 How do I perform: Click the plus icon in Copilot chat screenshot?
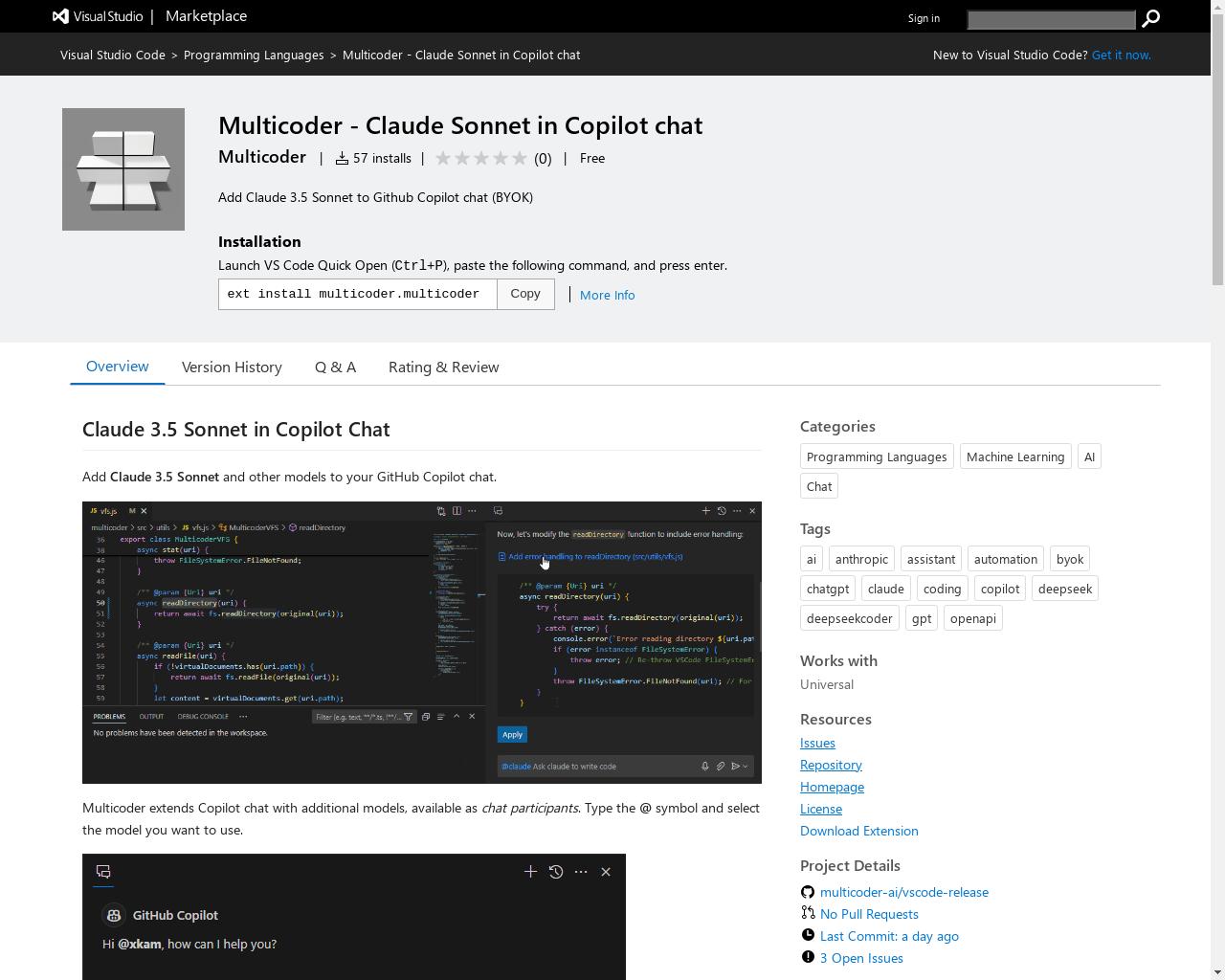point(530,872)
